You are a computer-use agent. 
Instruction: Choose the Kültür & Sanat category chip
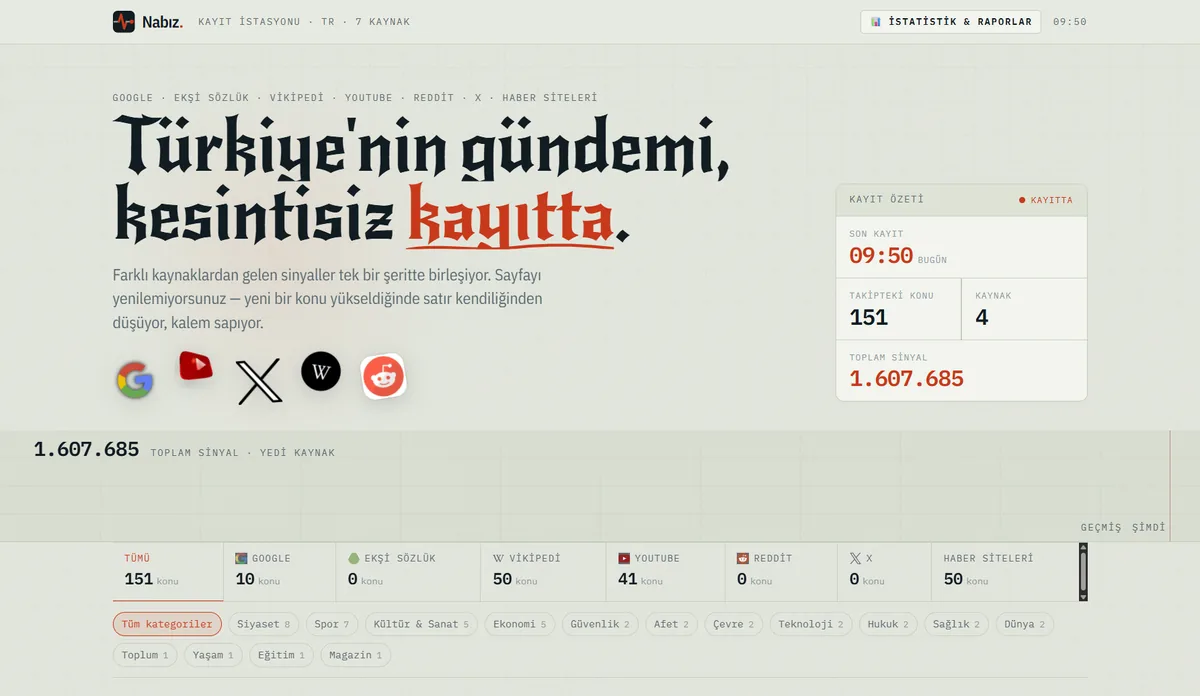(x=421, y=625)
